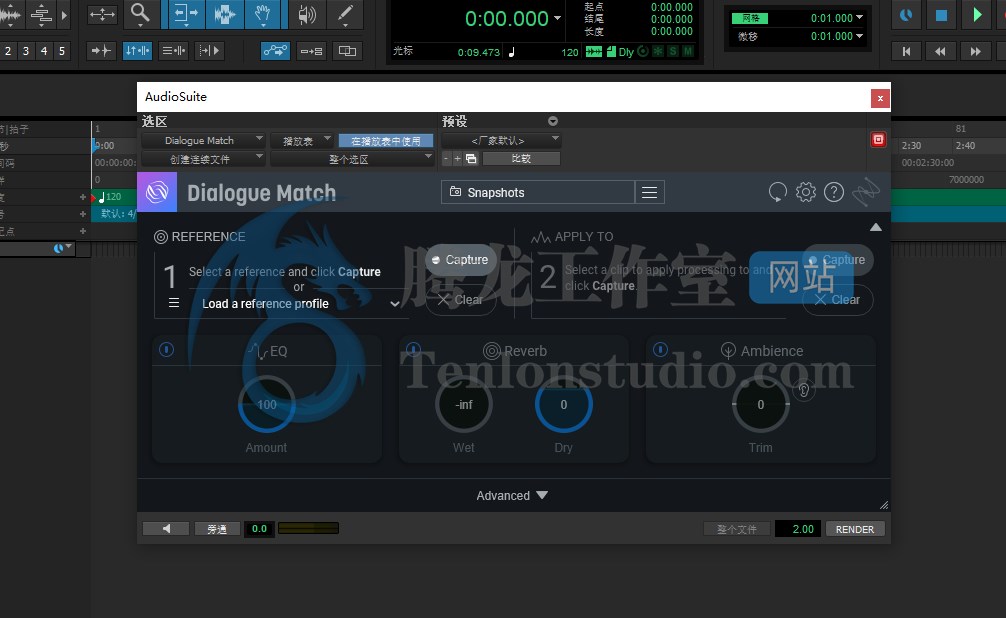This screenshot has width=1006, height=618.
Task: Click Return to Zero transport button
Action: tap(906, 51)
